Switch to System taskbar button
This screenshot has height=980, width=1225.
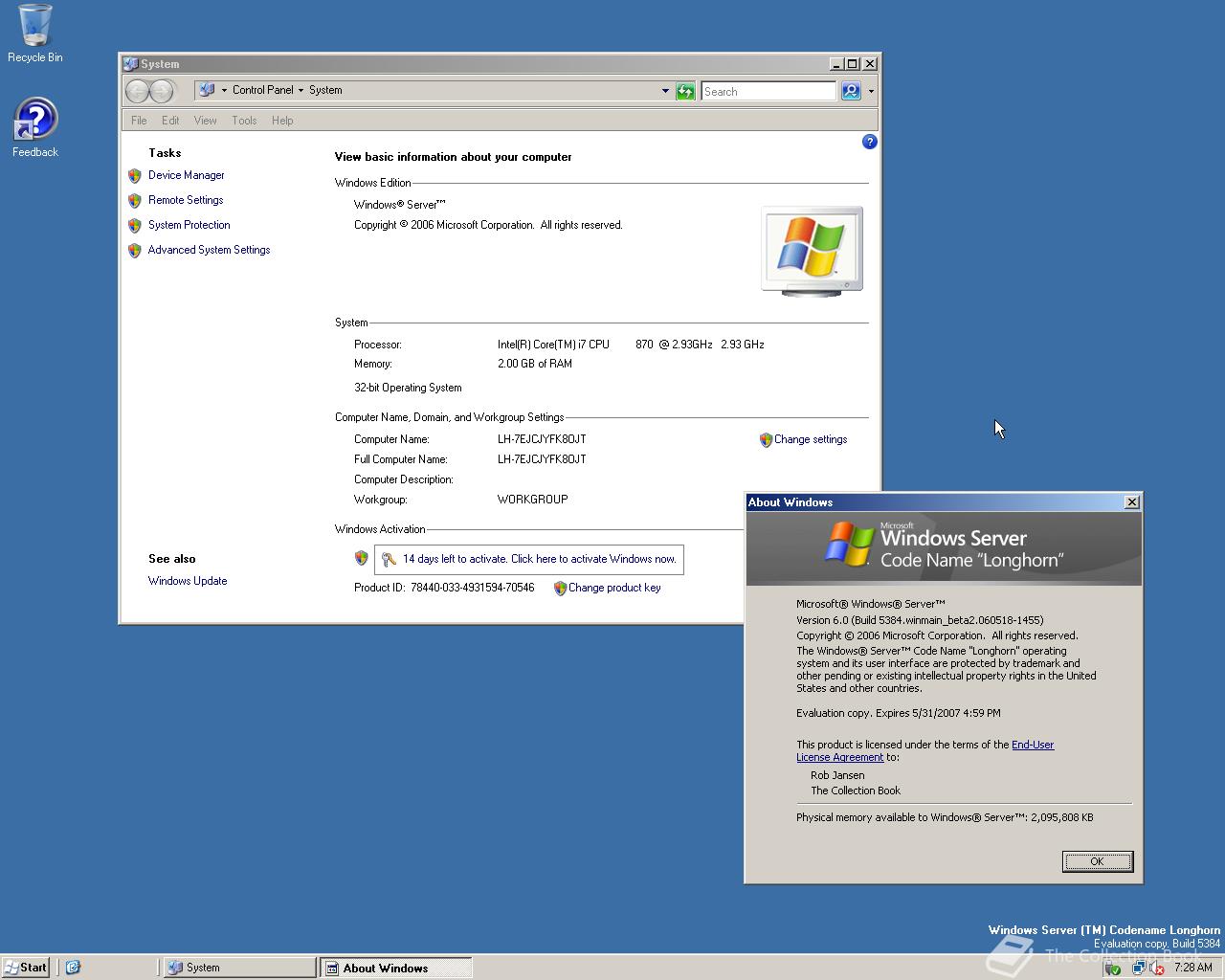(x=239, y=968)
